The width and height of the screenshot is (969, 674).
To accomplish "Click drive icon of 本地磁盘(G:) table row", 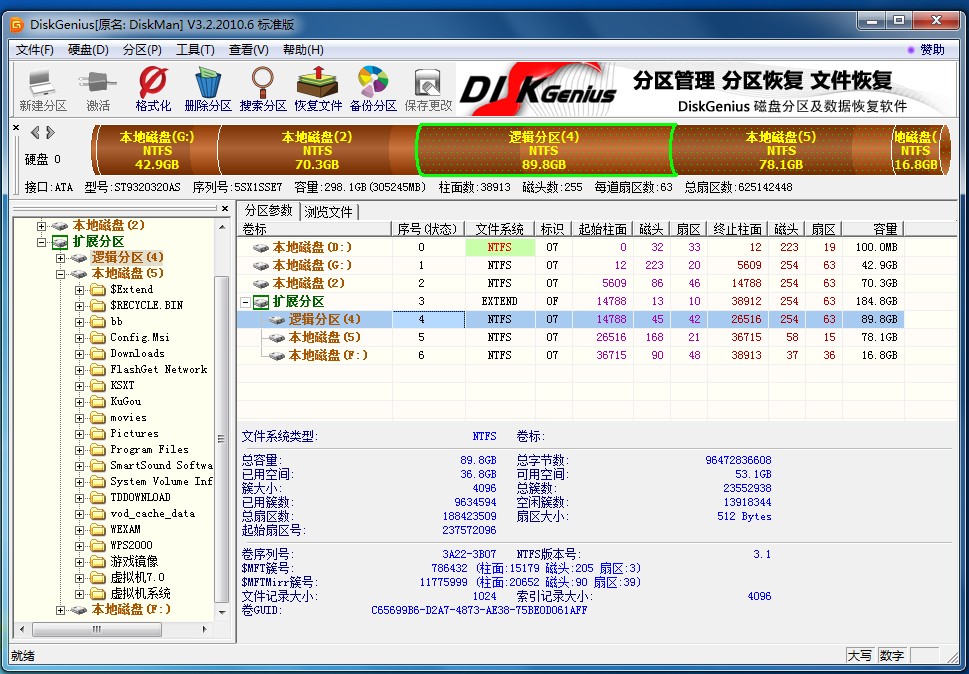I will tap(261, 266).
